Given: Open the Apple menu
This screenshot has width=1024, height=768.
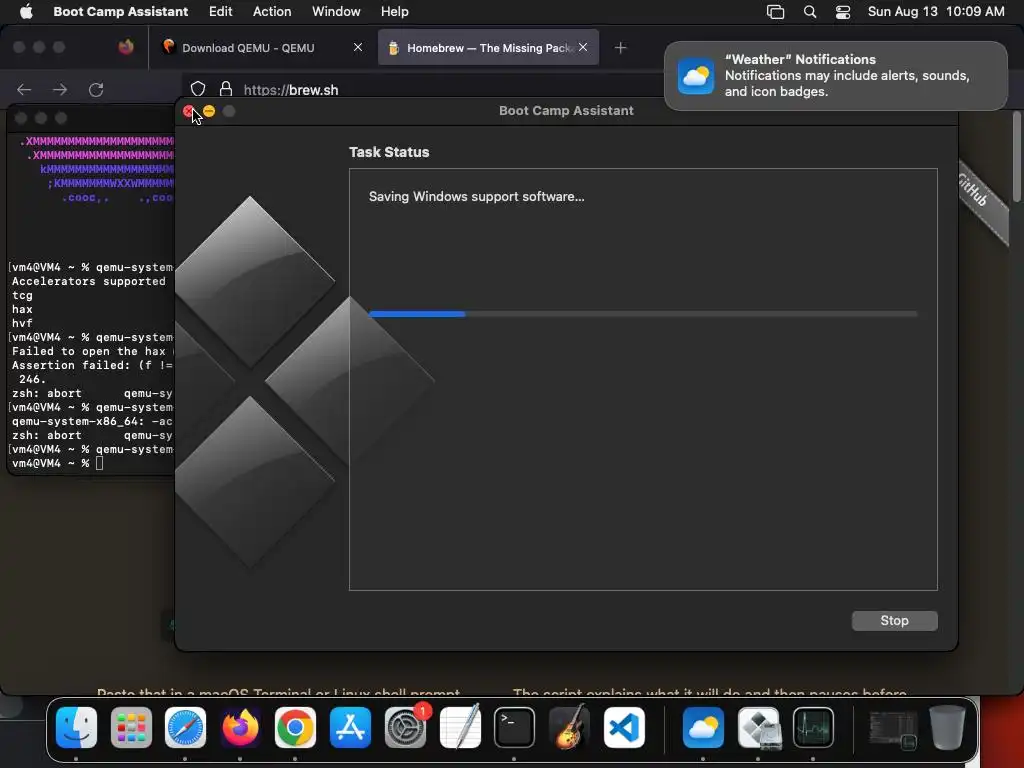Looking at the screenshot, I should tap(26, 11).
